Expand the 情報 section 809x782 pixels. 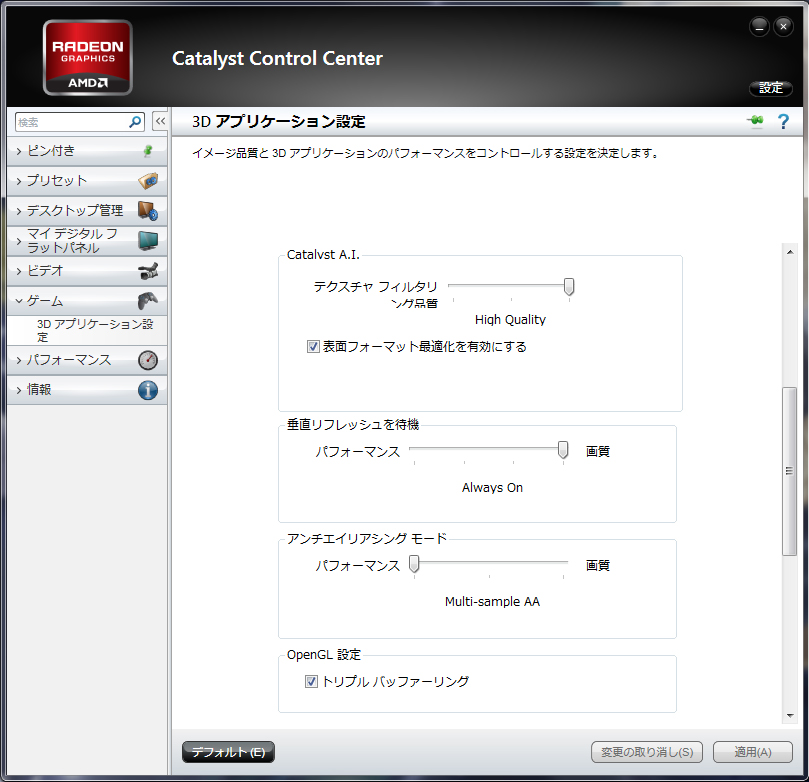tap(87, 390)
